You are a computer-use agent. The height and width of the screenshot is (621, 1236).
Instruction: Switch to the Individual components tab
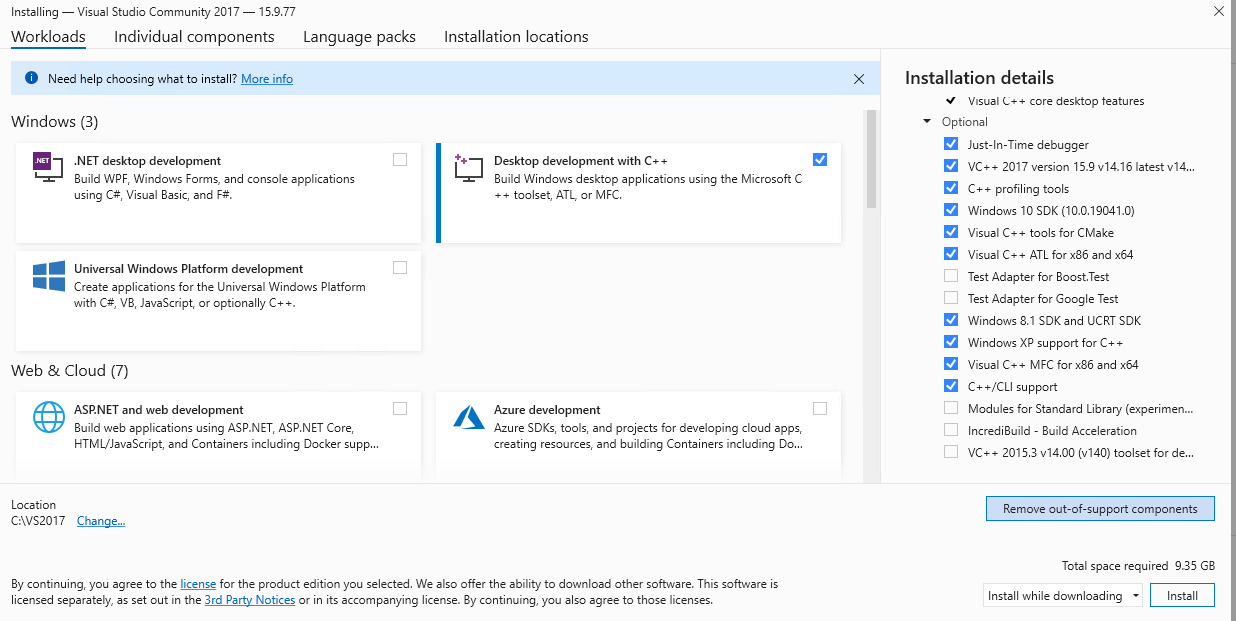click(x=194, y=36)
